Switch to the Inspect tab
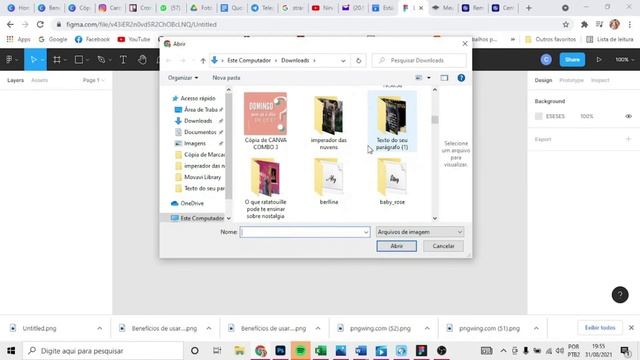The height and width of the screenshot is (360, 640). (x=600, y=80)
